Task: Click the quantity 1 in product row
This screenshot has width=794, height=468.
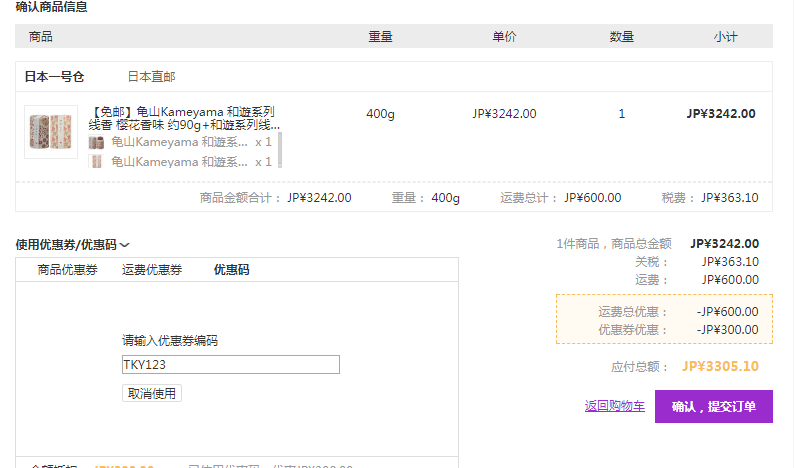Action: (x=622, y=114)
